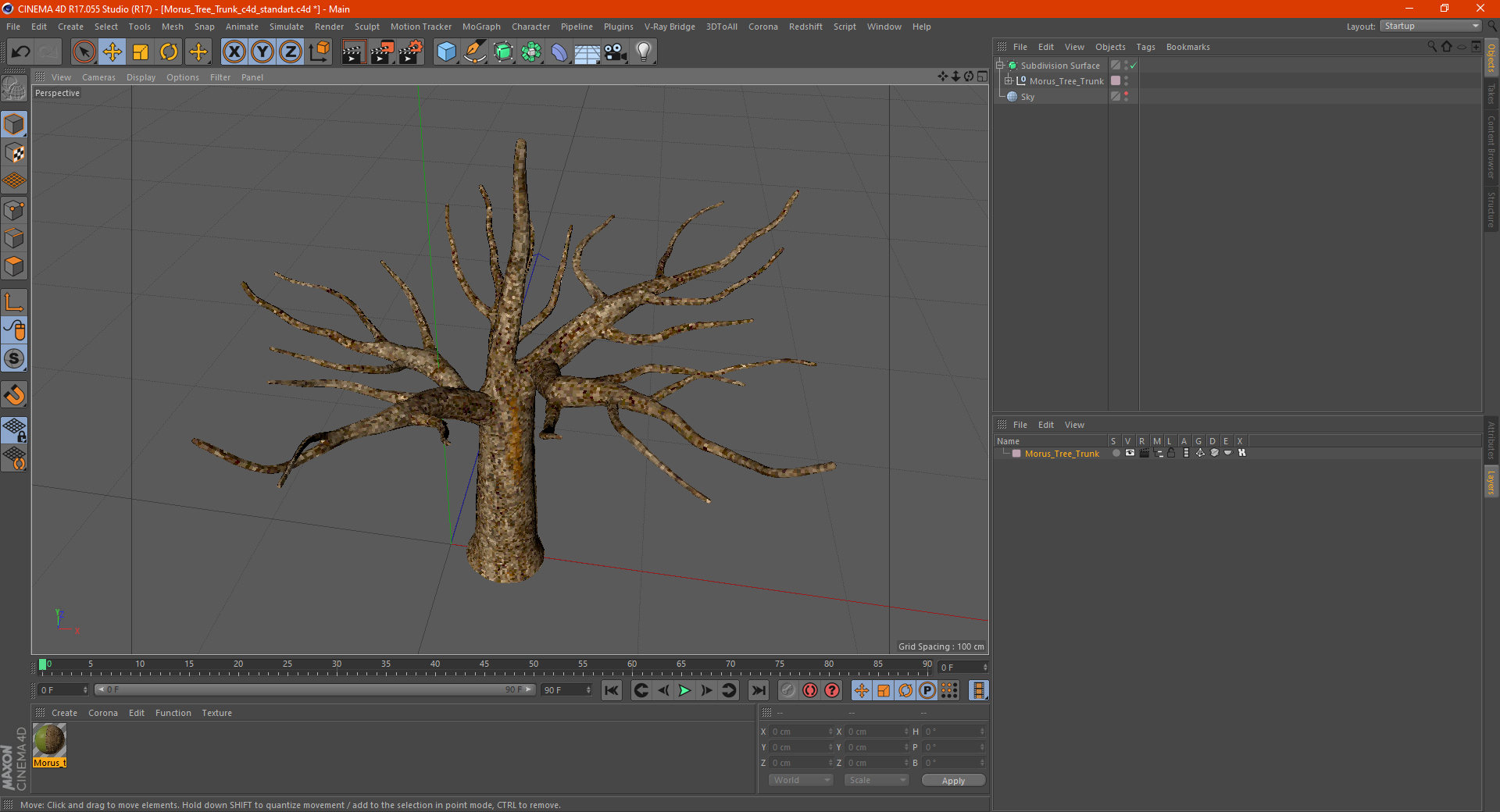Open the Simulate menu
Viewport: 1500px width, 812px height.
[286, 27]
